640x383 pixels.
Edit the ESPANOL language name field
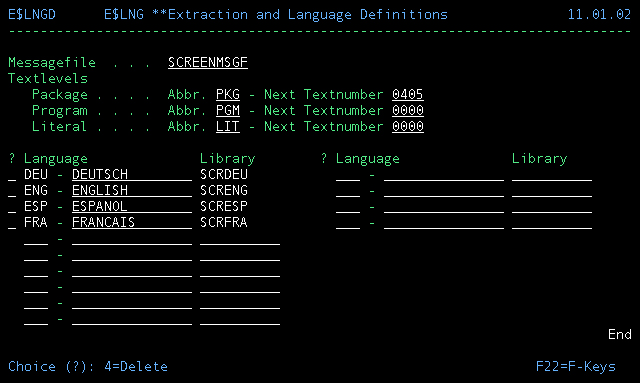coord(132,206)
